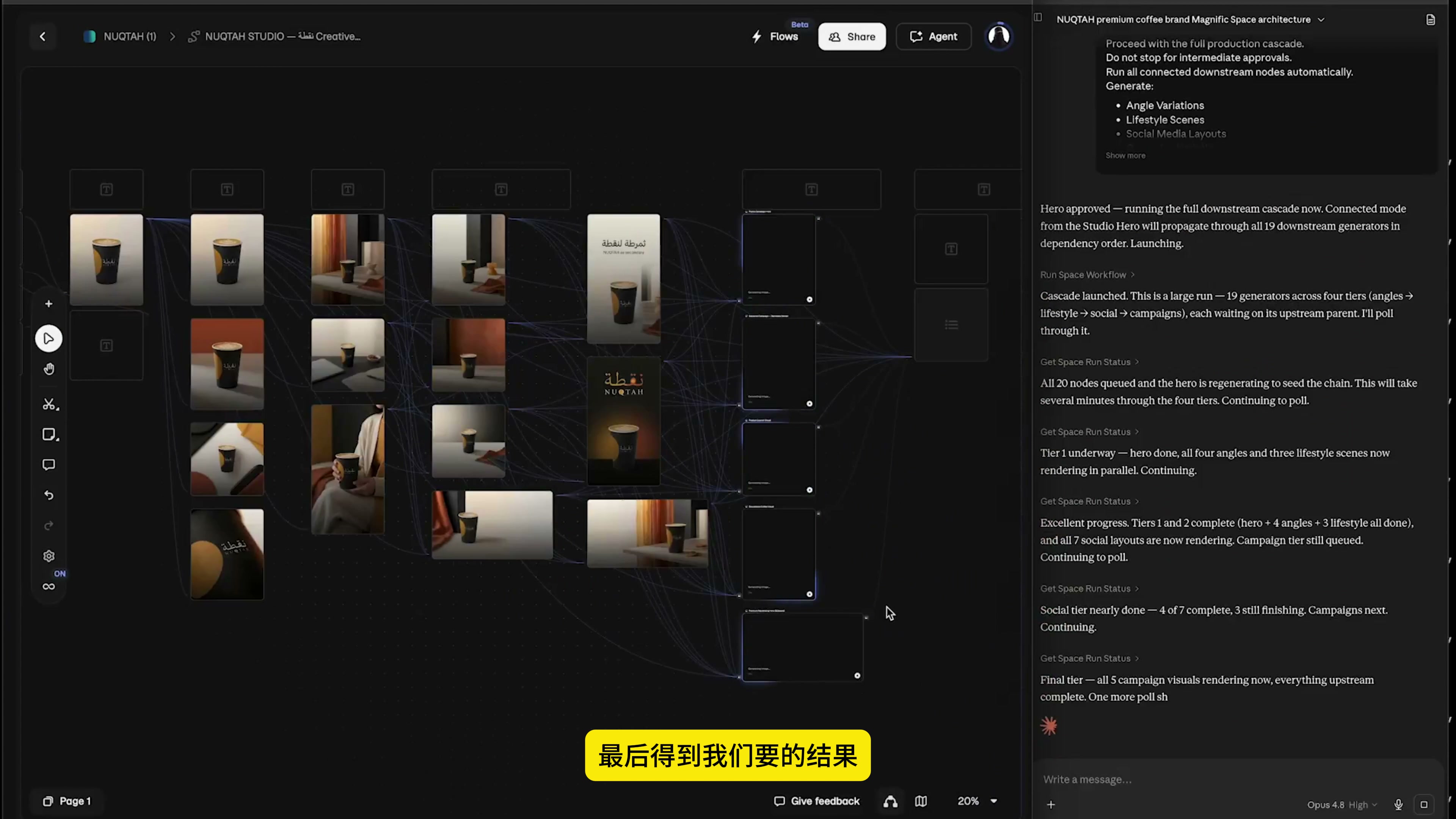Image resolution: width=1456 pixels, height=819 pixels.
Task: Click the Share button
Action: pyautogui.click(x=852, y=36)
